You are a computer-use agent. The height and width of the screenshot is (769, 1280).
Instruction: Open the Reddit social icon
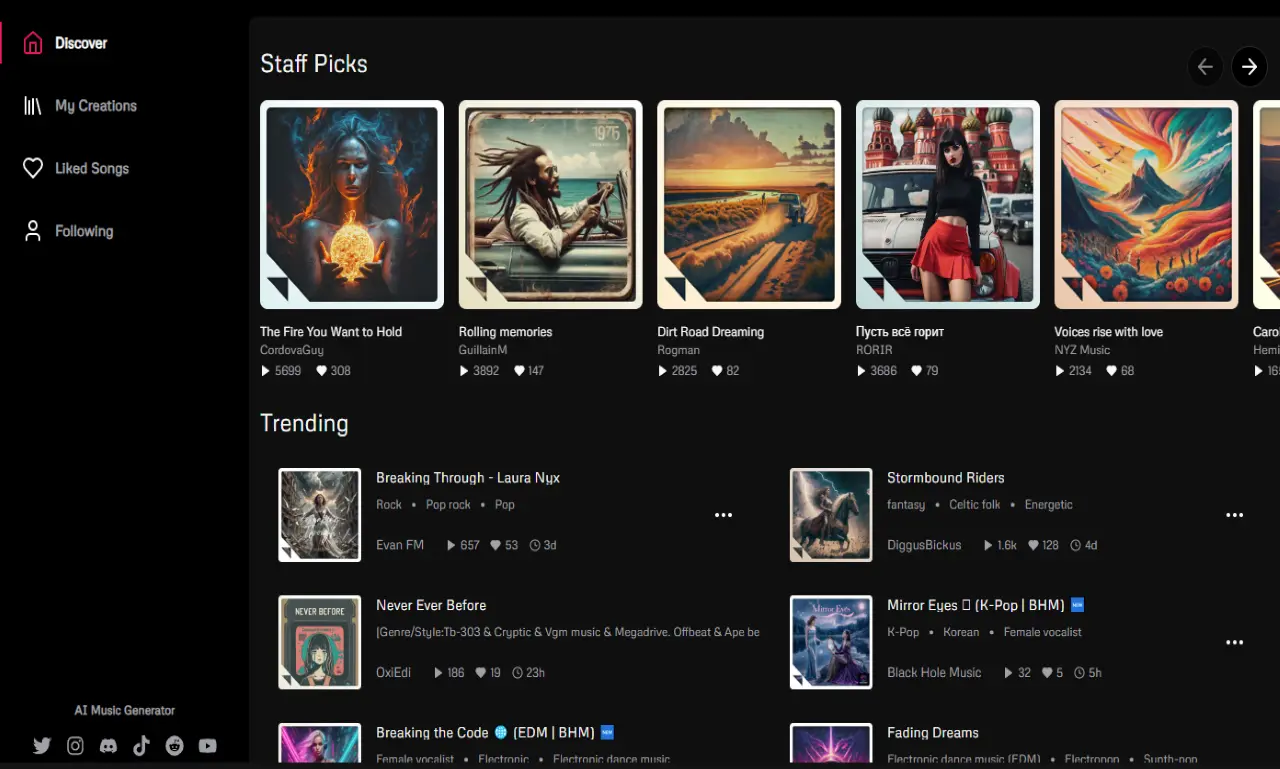click(x=174, y=745)
